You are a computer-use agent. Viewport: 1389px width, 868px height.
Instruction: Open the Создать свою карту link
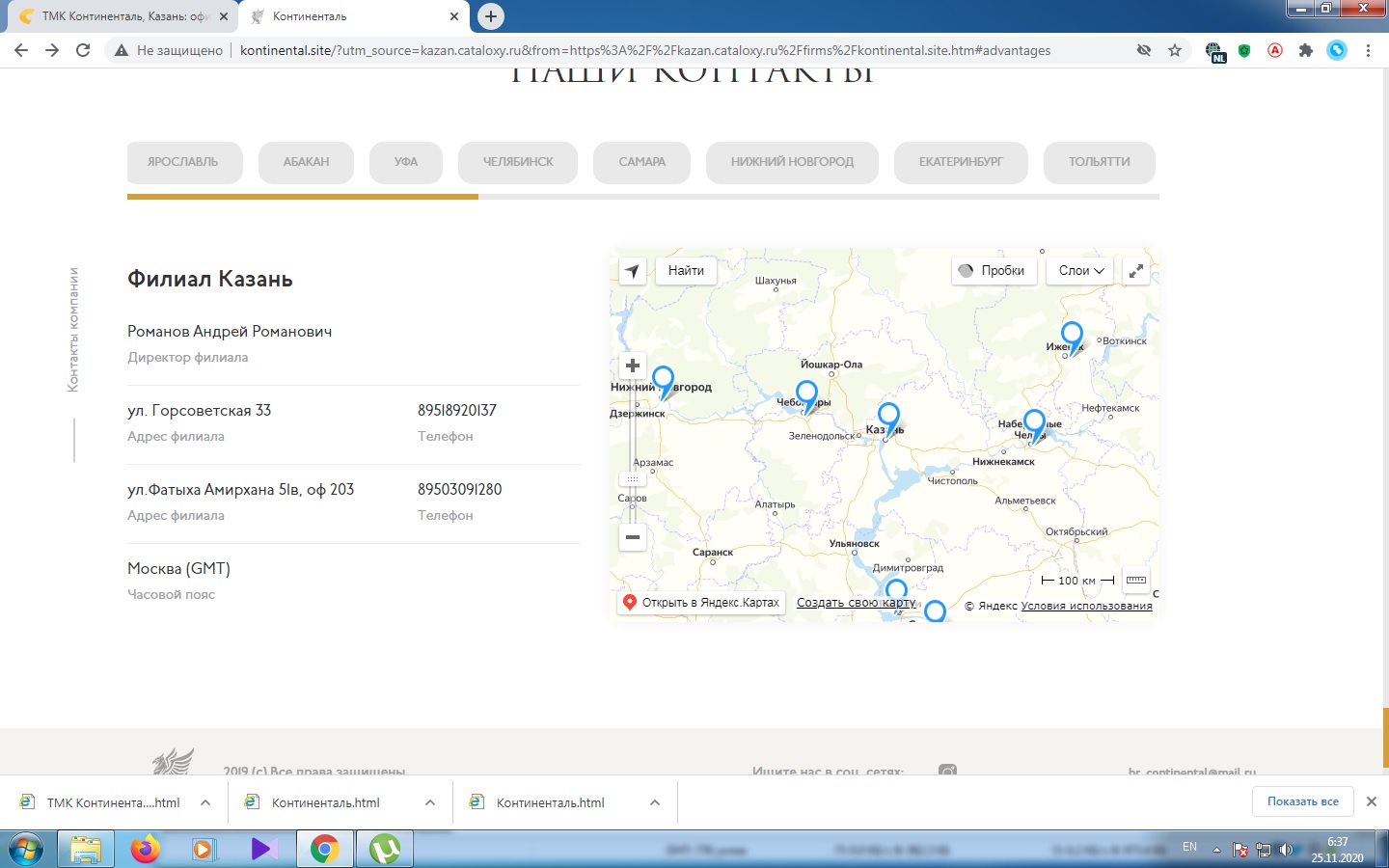(x=856, y=603)
